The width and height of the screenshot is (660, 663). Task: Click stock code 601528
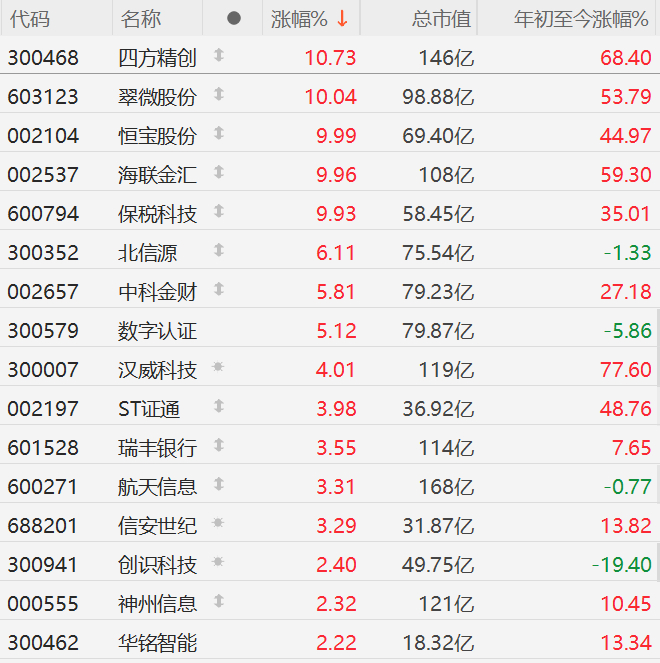pyautogui.click(x=43, y=448)
